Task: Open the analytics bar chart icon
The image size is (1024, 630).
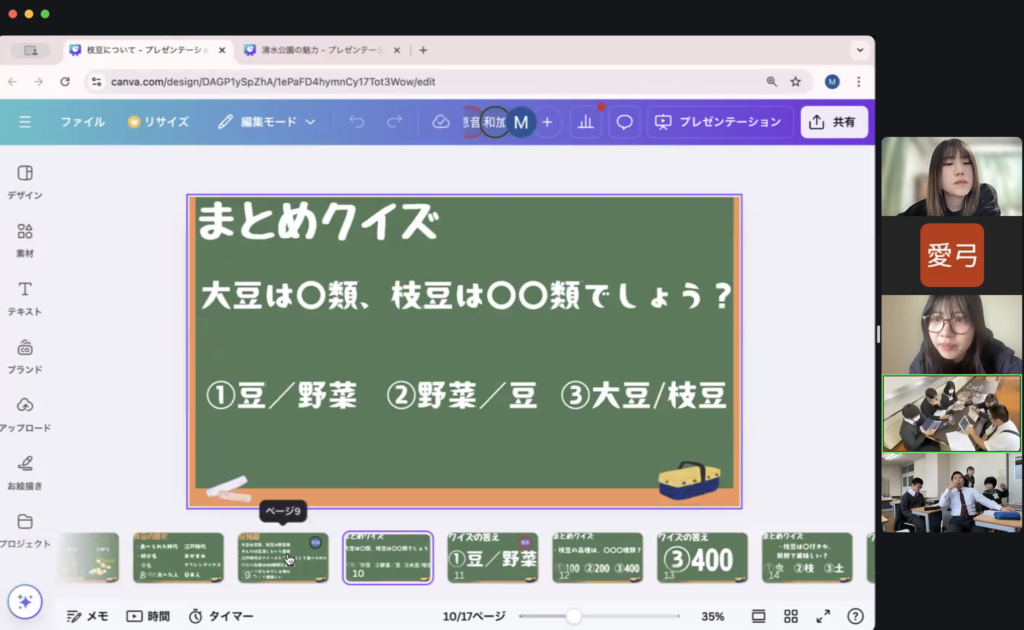Action: tap(586, 122)
